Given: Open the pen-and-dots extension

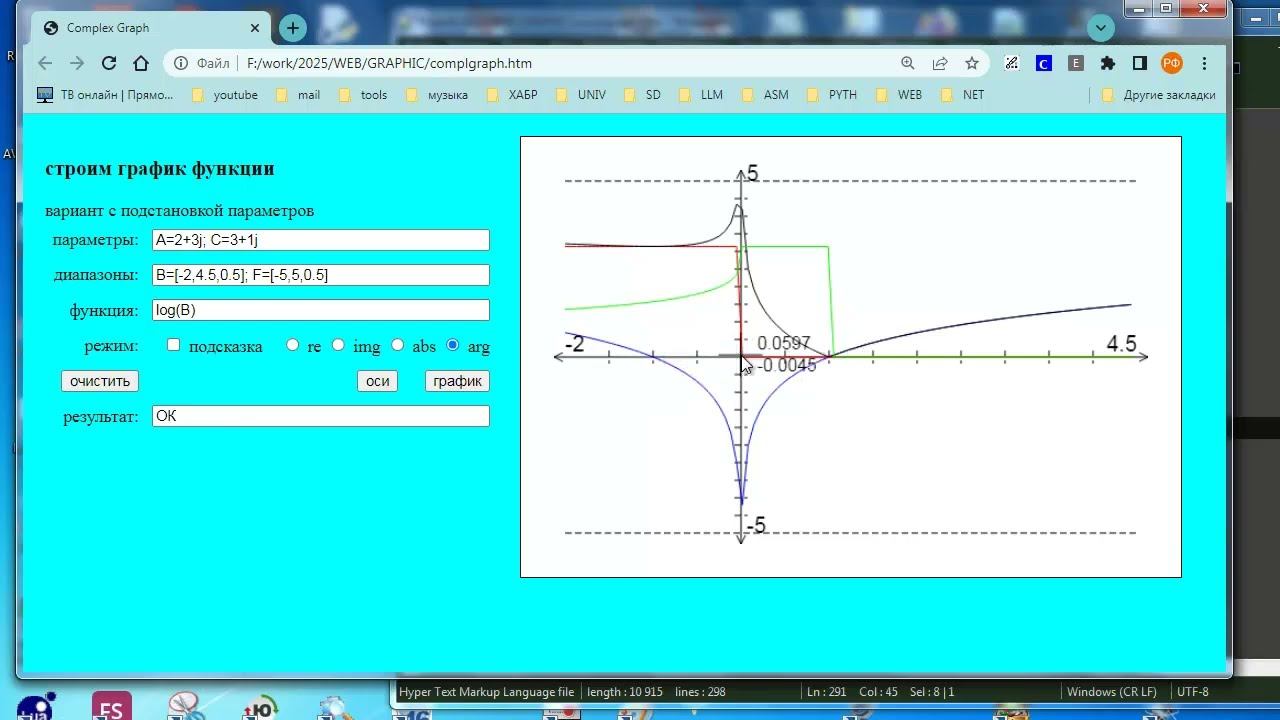Looking at the screenshot, I should click(1012, 63).
